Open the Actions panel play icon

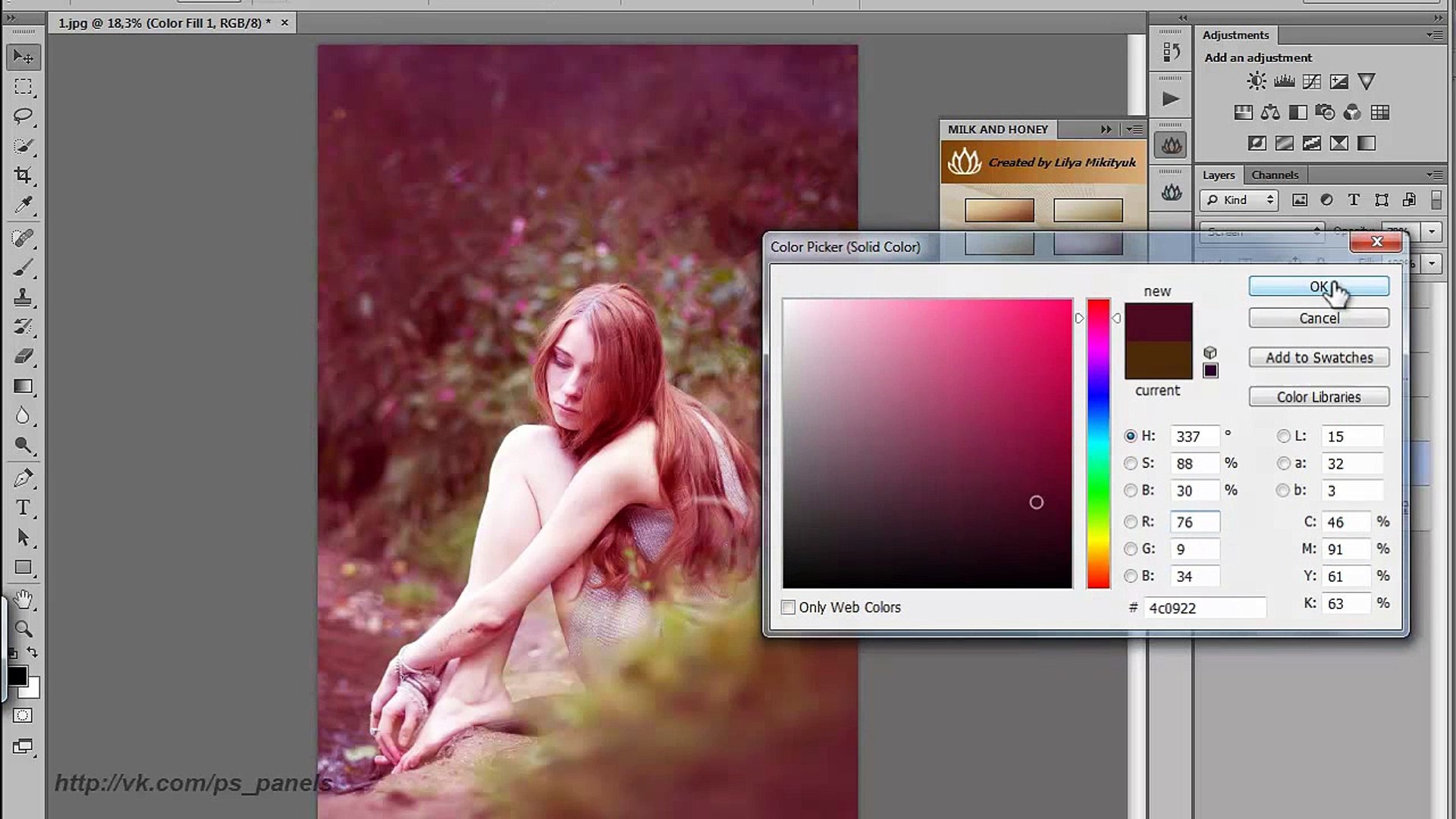[1171, 99]
